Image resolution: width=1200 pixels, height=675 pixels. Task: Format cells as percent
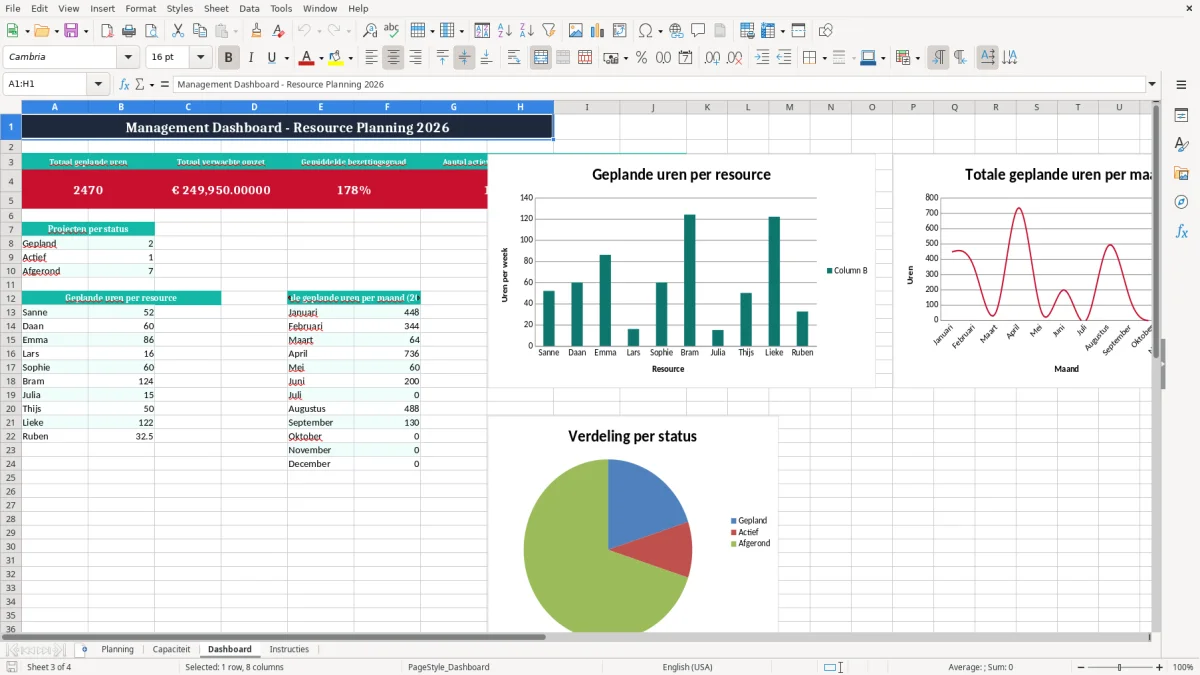pyautogui.click(x=641, y=58)
